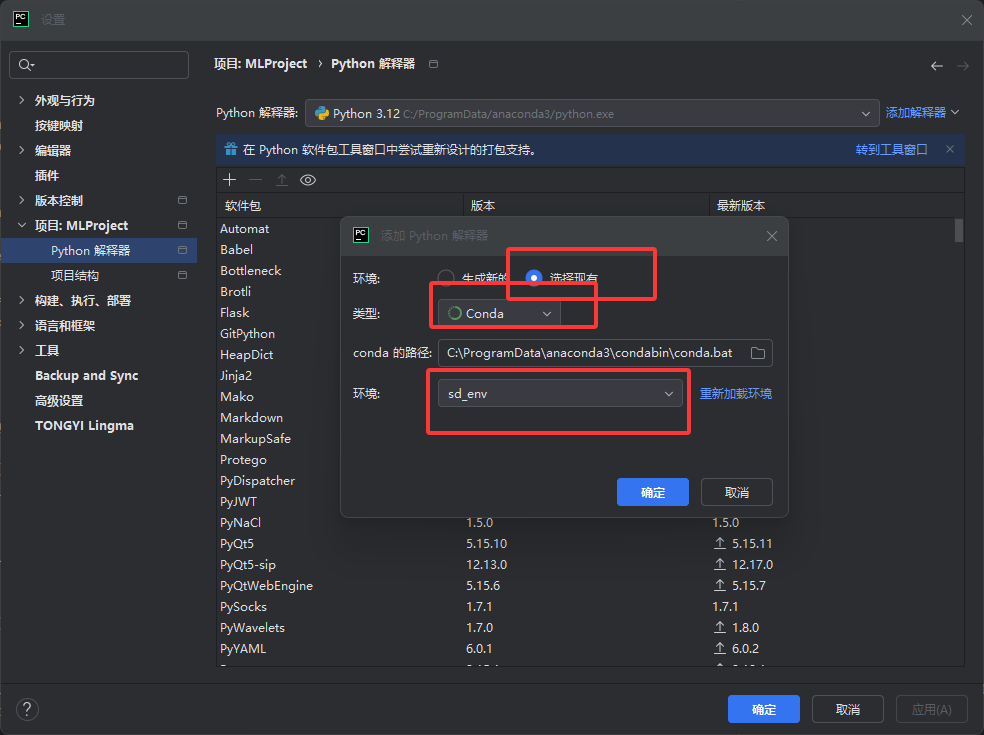The height and width of the screenshot is (735, 984).
Task: Click the 项目: MLProject breadcrumb
Action: [260, 64]
